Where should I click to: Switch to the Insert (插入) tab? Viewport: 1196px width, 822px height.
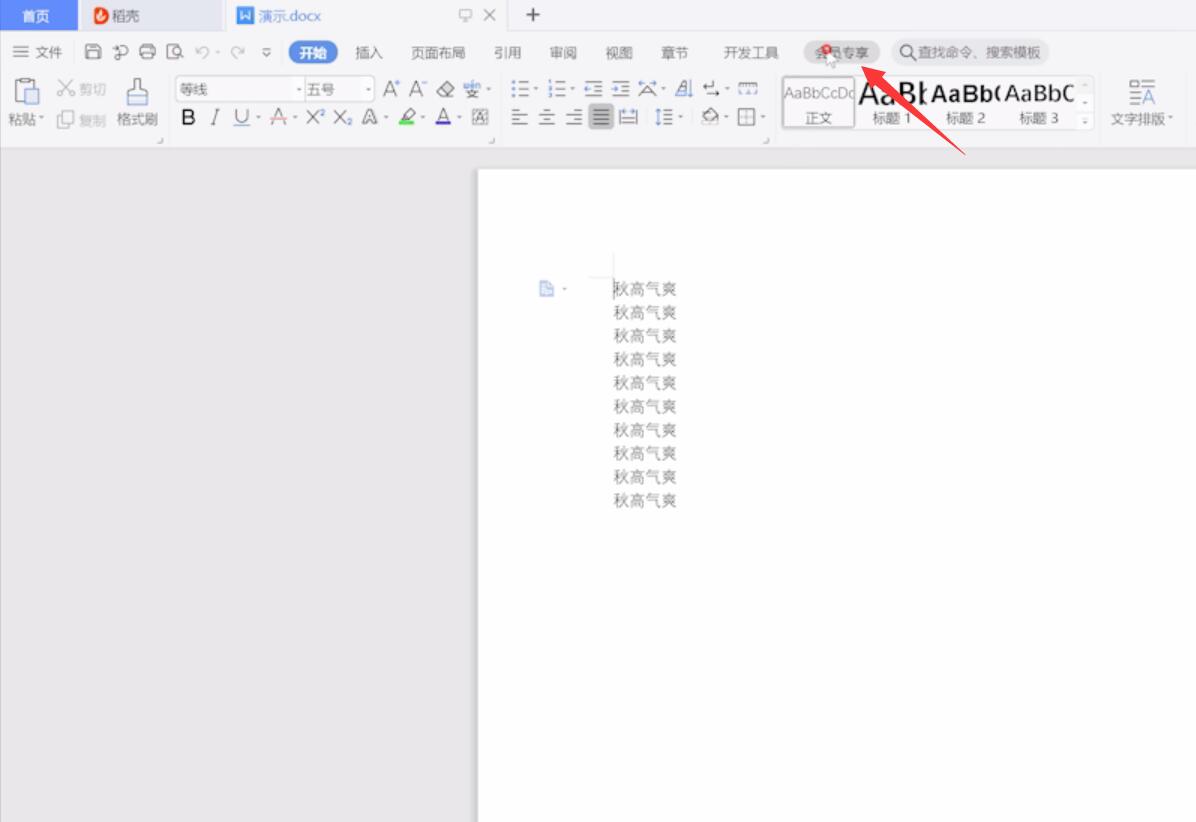(368, 52)
